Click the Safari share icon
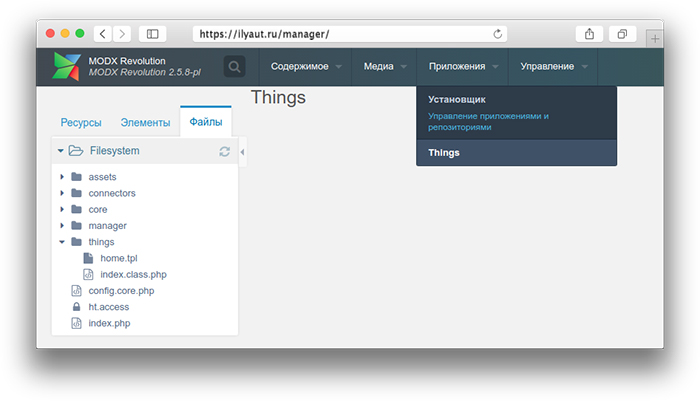Image resolution: width=700 pixels, height=401 pixels. (x=589, y=34)
